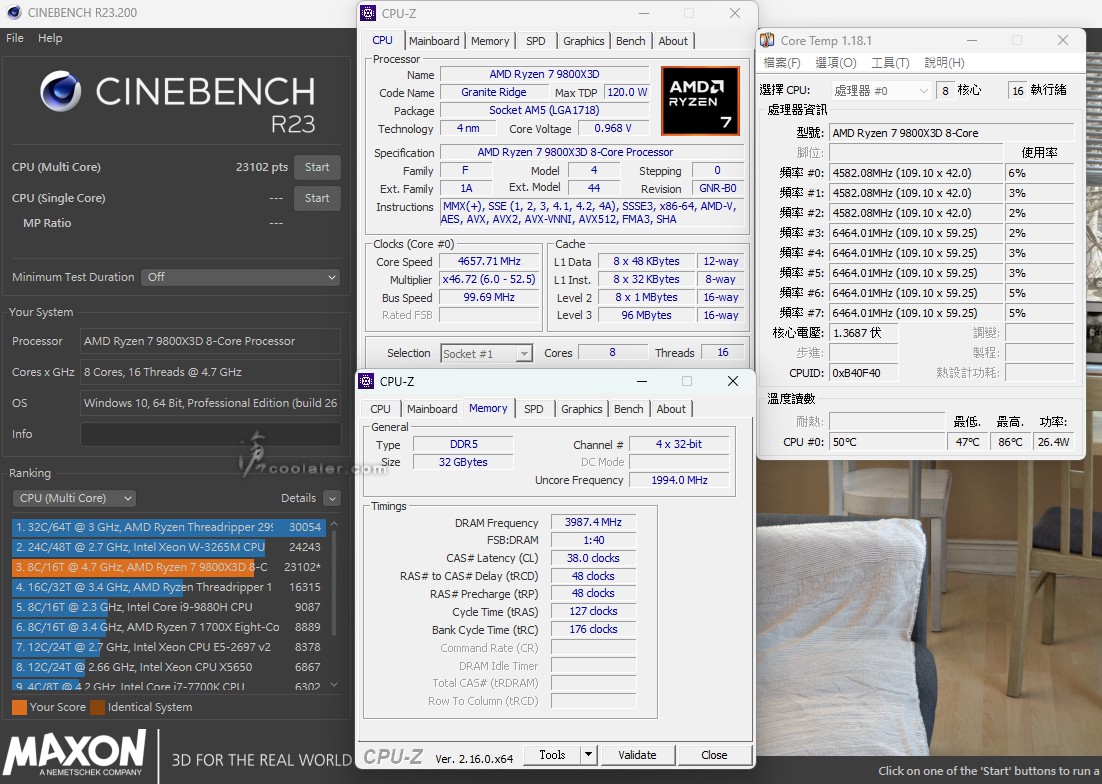This screenshot has width=1102, height=784.
Task: Open the File menu in Cinebench
Action: click(15, 38)
